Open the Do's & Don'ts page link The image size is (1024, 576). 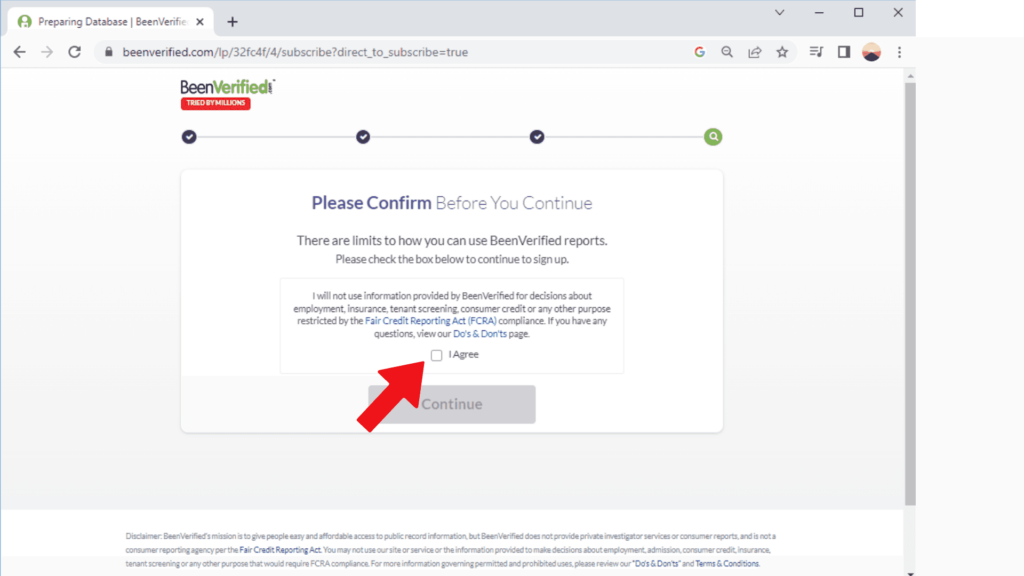tap(479, 334)
